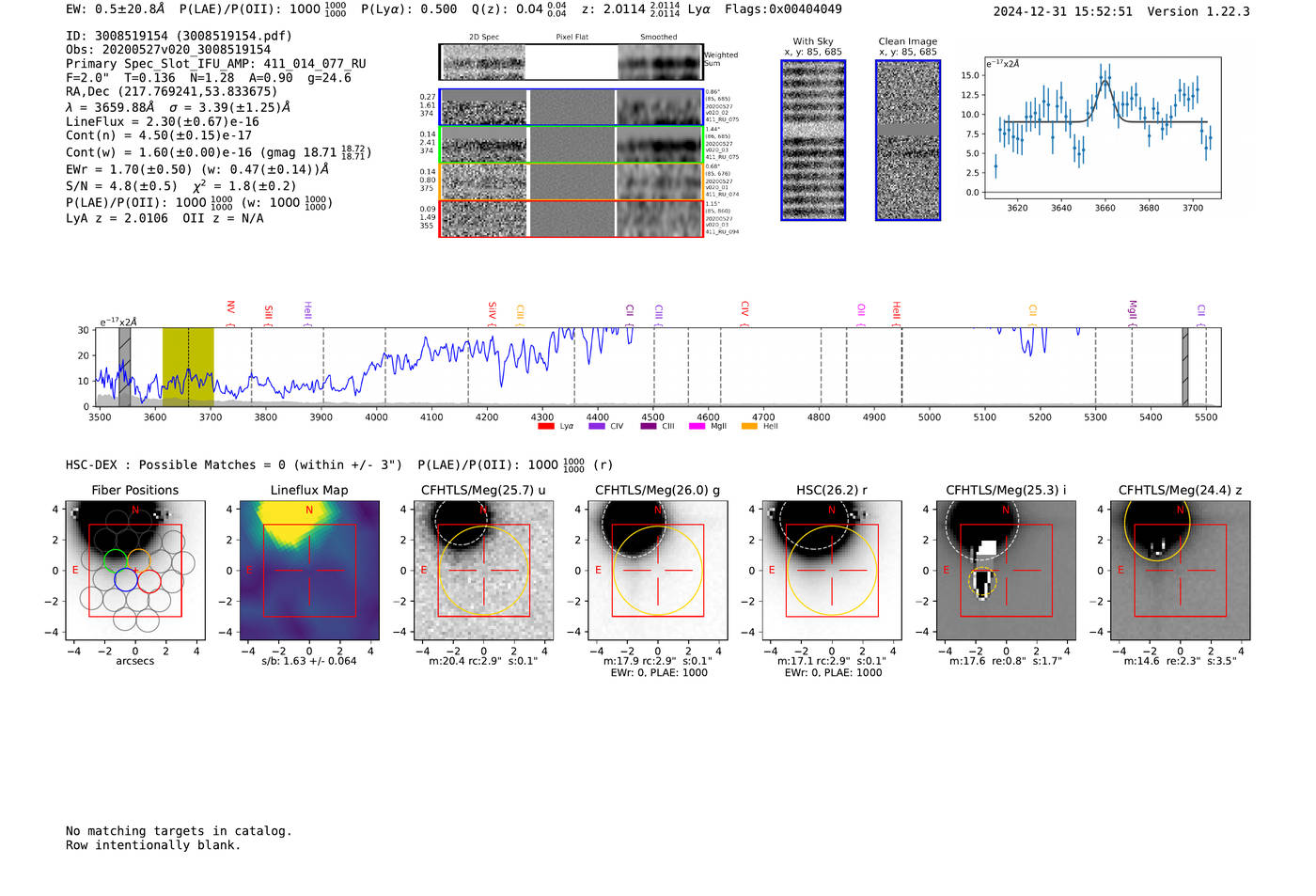Open the Fiber Positions cutout

pos(135,570)
